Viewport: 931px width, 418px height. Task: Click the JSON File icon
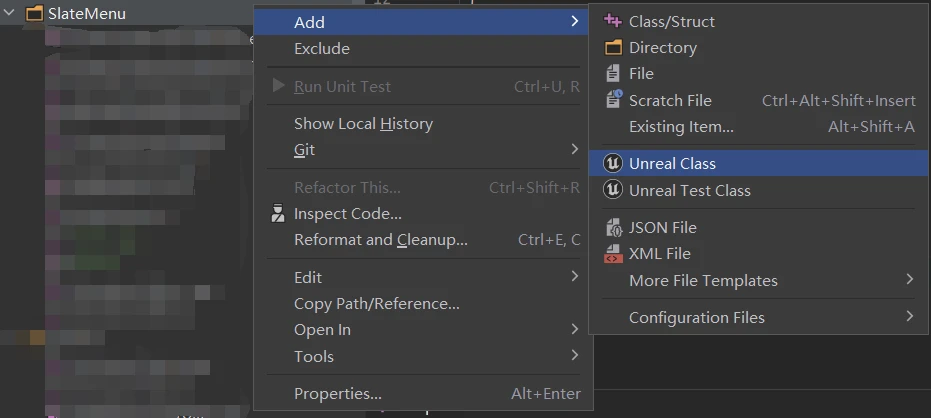613,228
